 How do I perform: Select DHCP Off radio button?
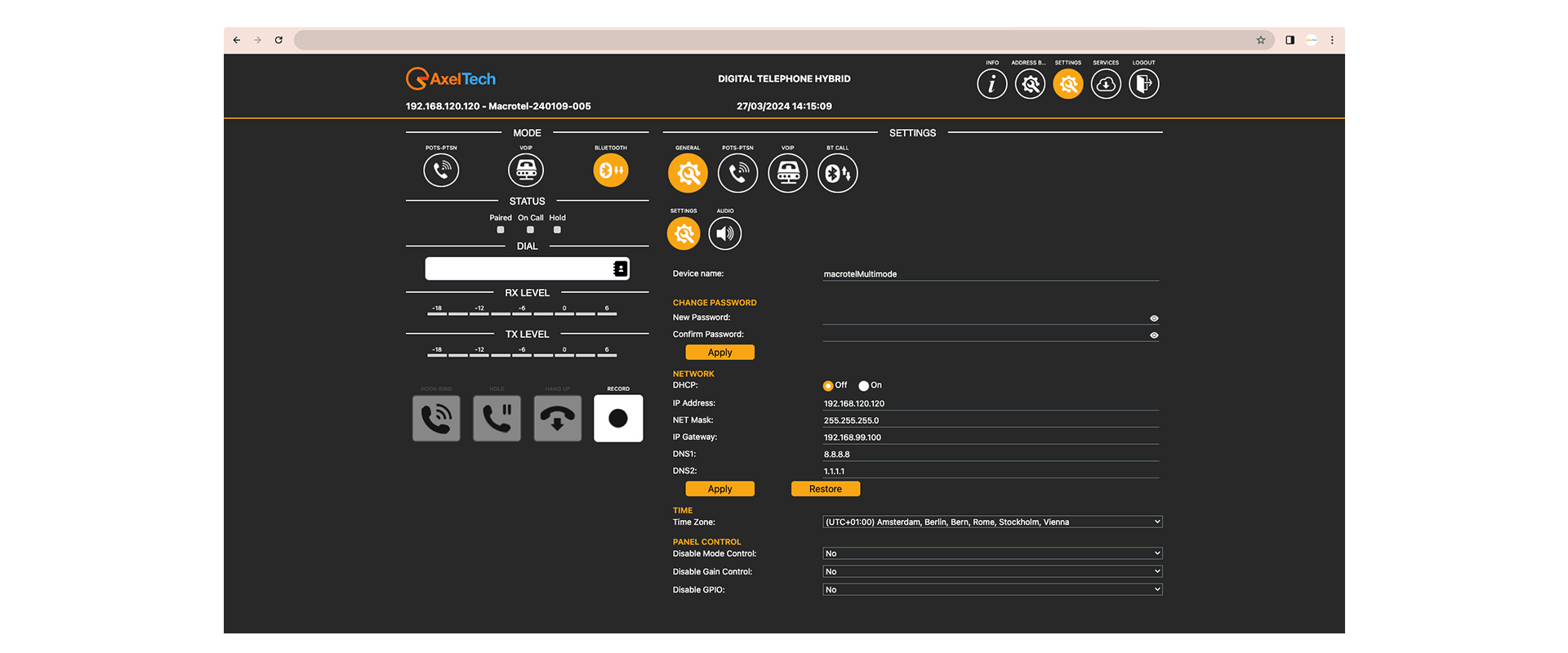(828, 386)
